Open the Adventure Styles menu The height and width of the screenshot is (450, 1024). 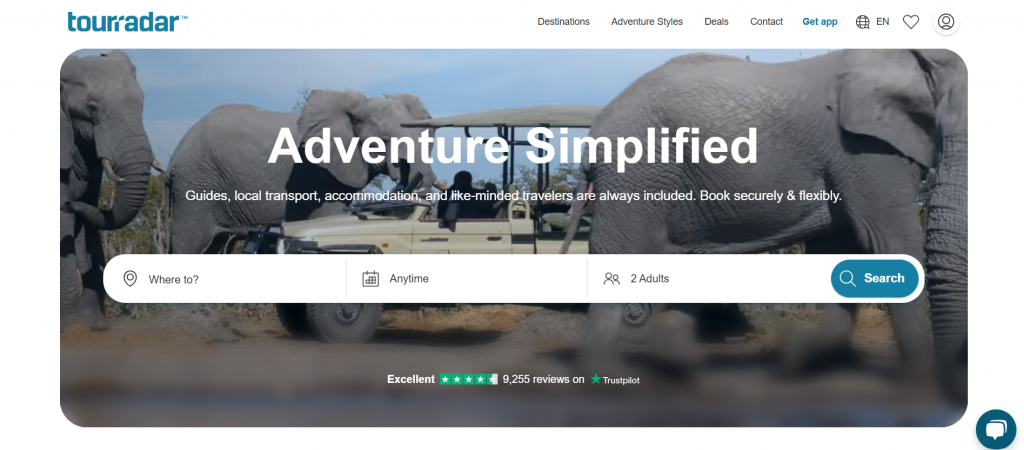click(647, 22)
